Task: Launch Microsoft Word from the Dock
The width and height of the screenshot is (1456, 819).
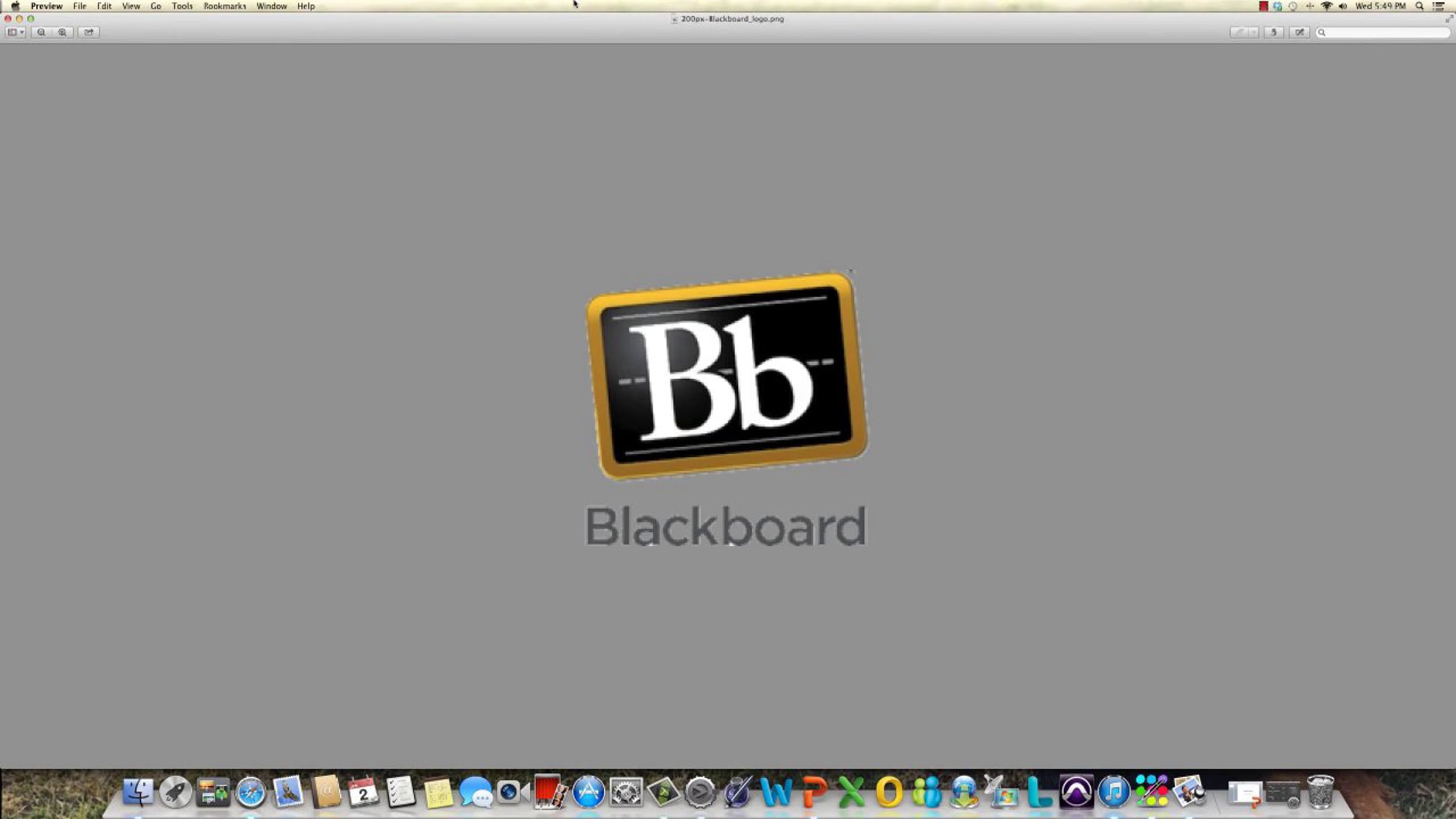Action: tap(776, 792)
